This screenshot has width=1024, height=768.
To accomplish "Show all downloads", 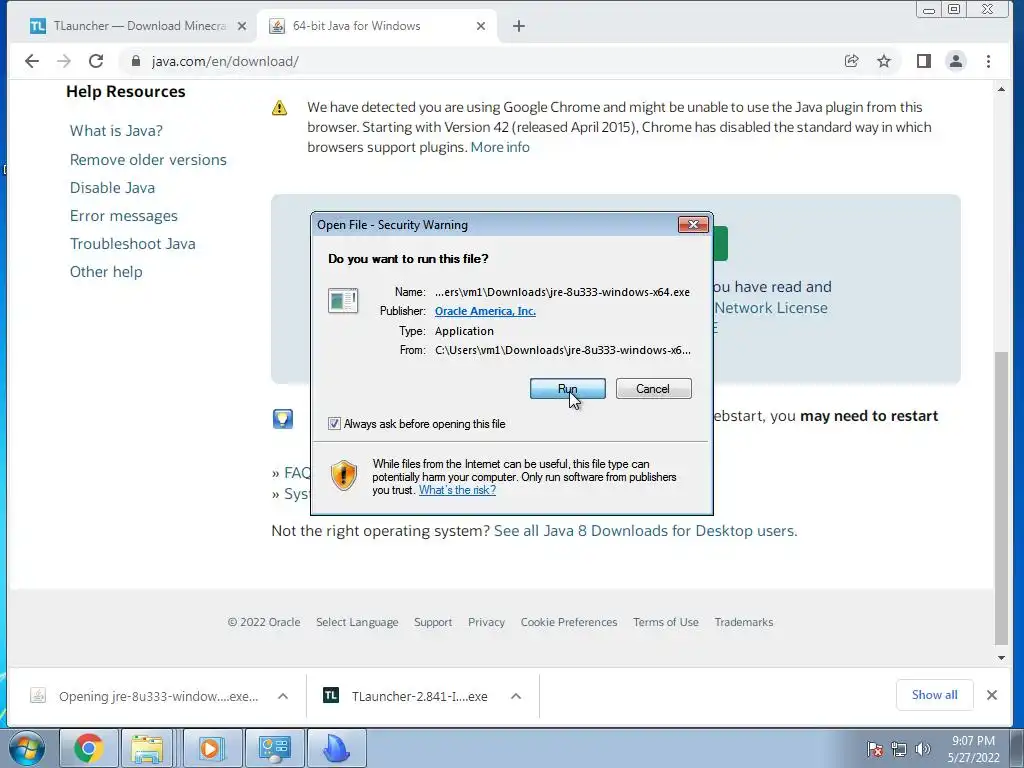I will [935, 695].
